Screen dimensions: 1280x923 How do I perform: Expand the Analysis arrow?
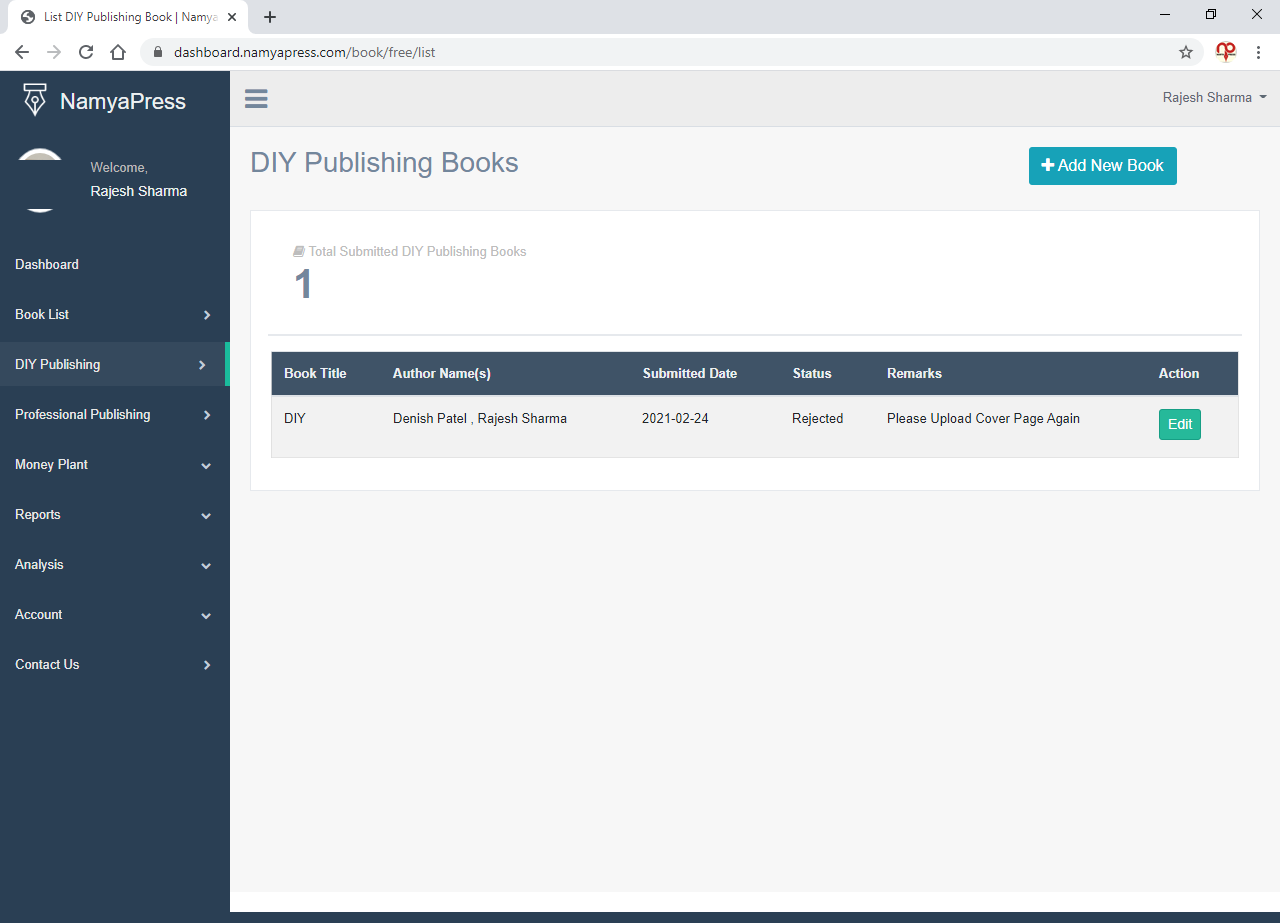click(206, 565)
